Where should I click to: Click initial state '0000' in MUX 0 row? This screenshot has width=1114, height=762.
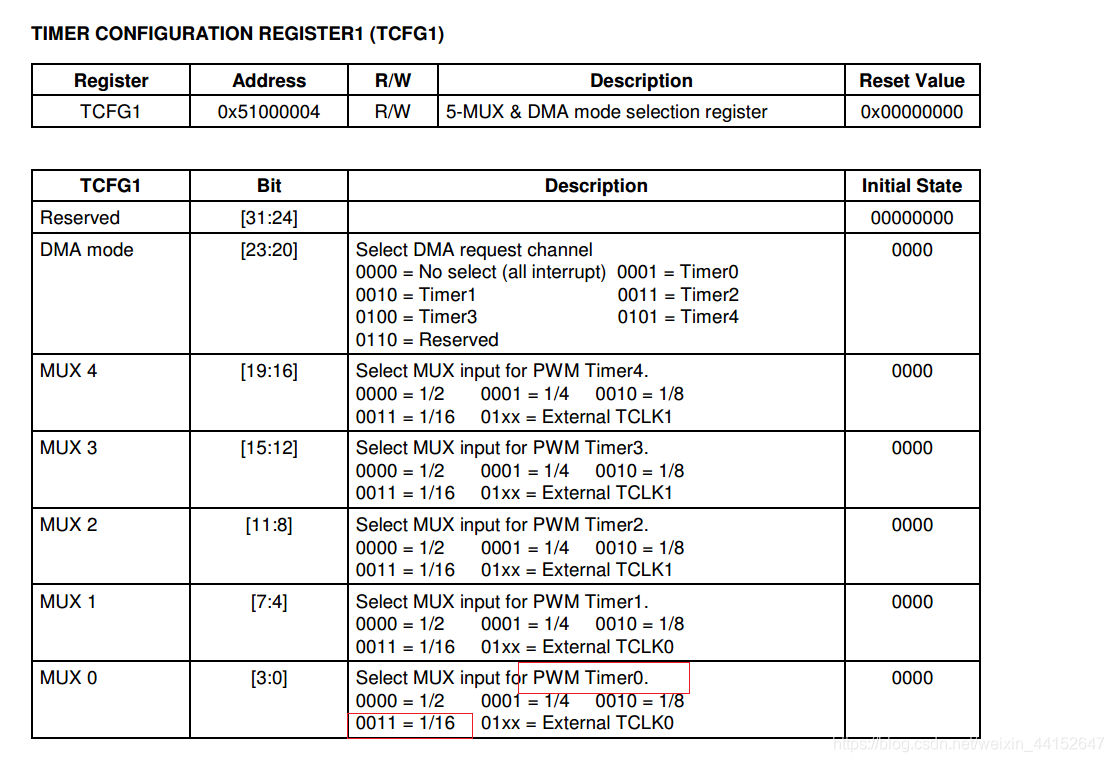912,677
